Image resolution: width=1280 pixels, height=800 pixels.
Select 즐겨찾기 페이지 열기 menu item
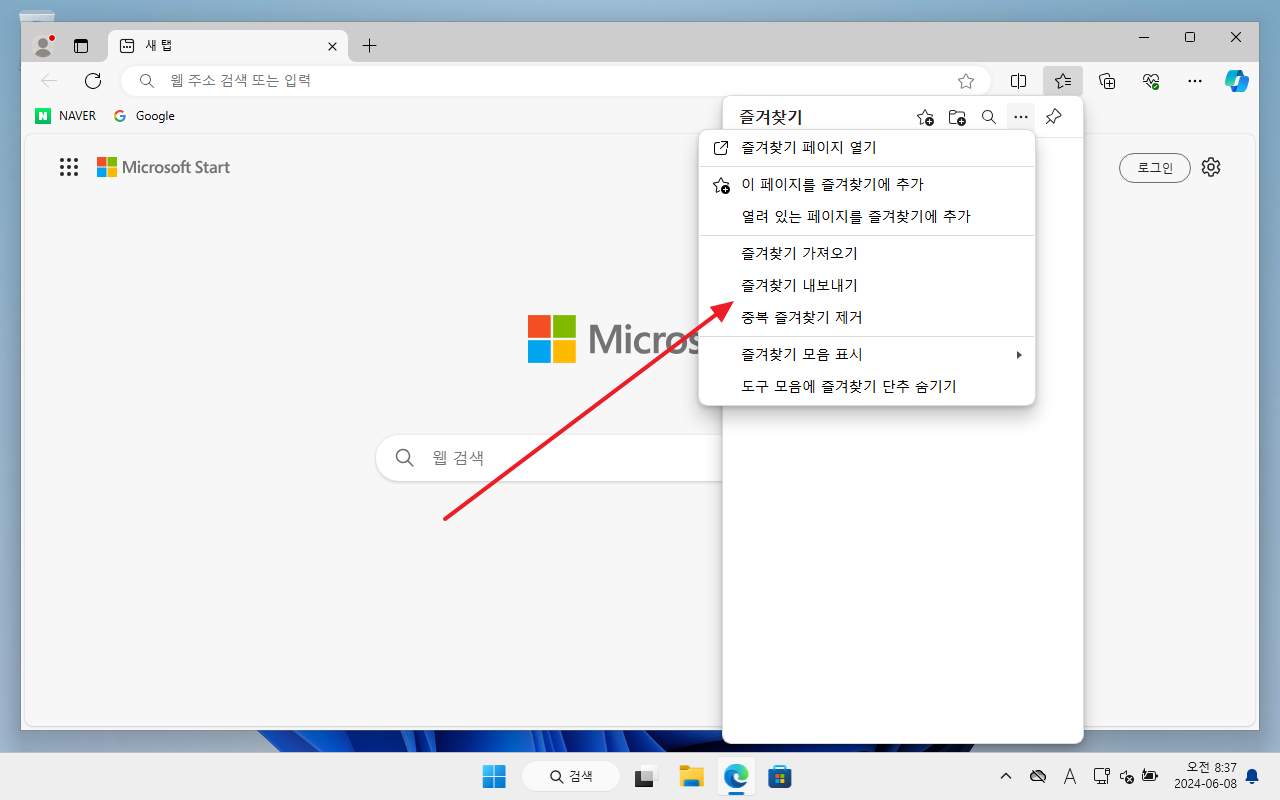tap(867, 148)
